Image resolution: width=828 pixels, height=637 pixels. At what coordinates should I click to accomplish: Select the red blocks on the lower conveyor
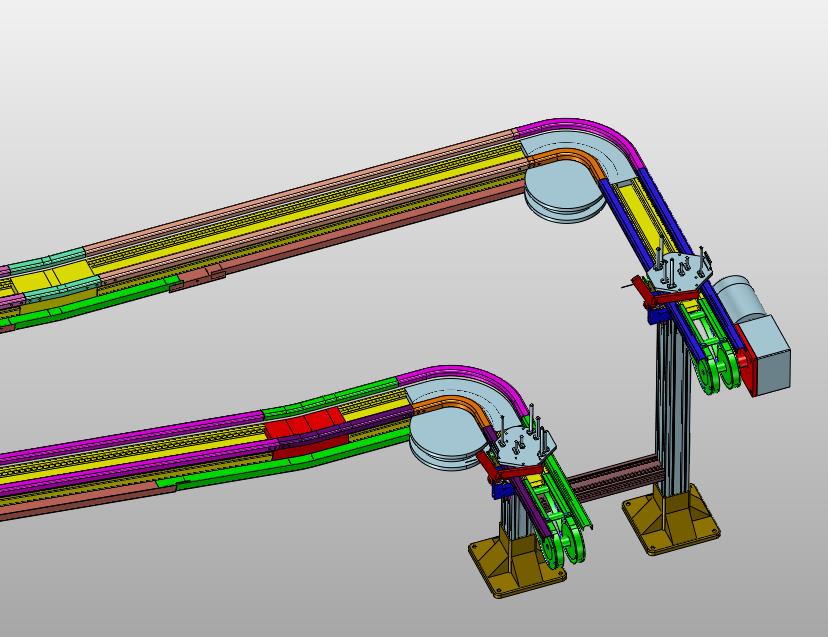305,423
